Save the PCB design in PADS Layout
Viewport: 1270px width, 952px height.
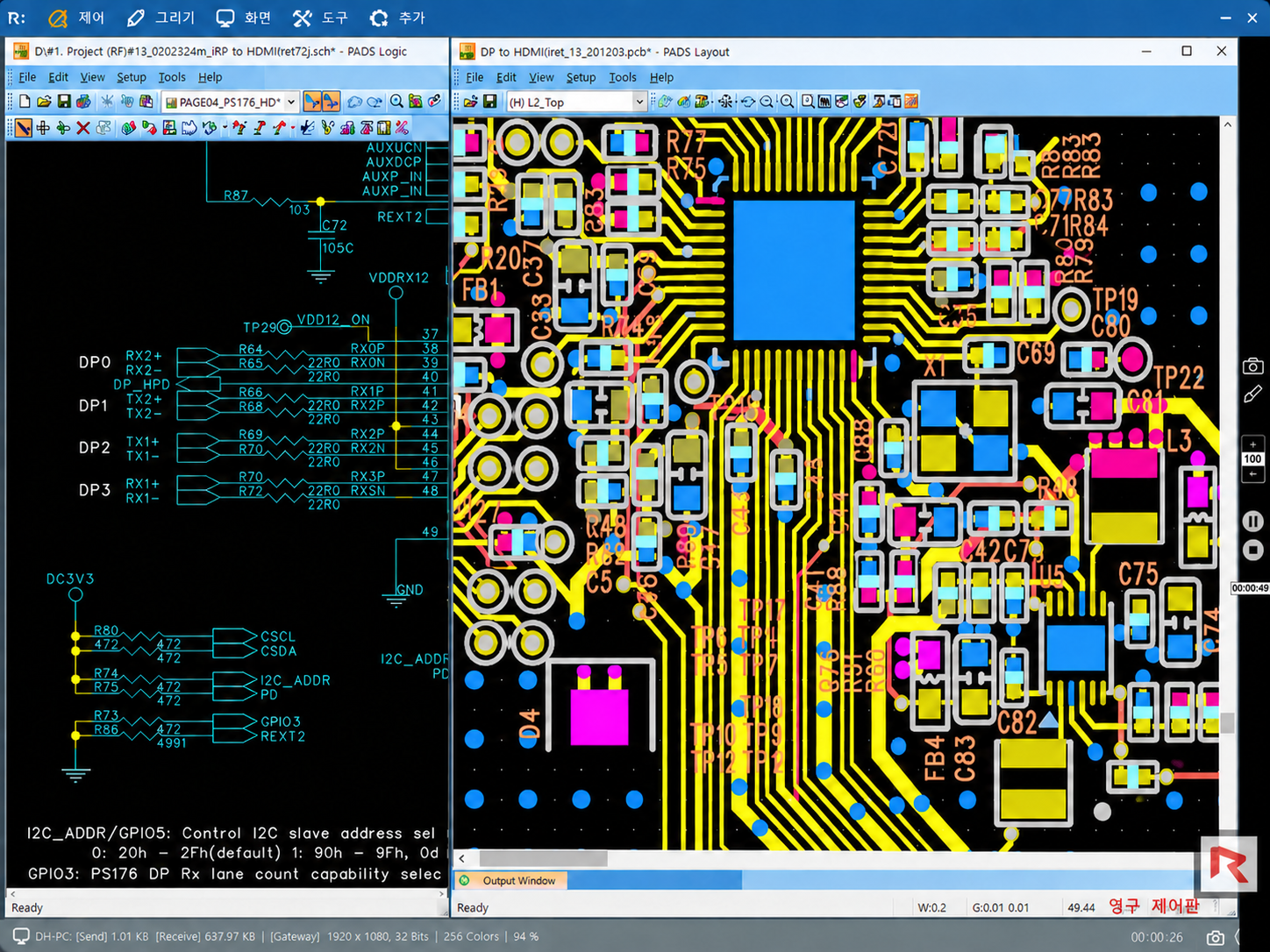click(490, 102)
